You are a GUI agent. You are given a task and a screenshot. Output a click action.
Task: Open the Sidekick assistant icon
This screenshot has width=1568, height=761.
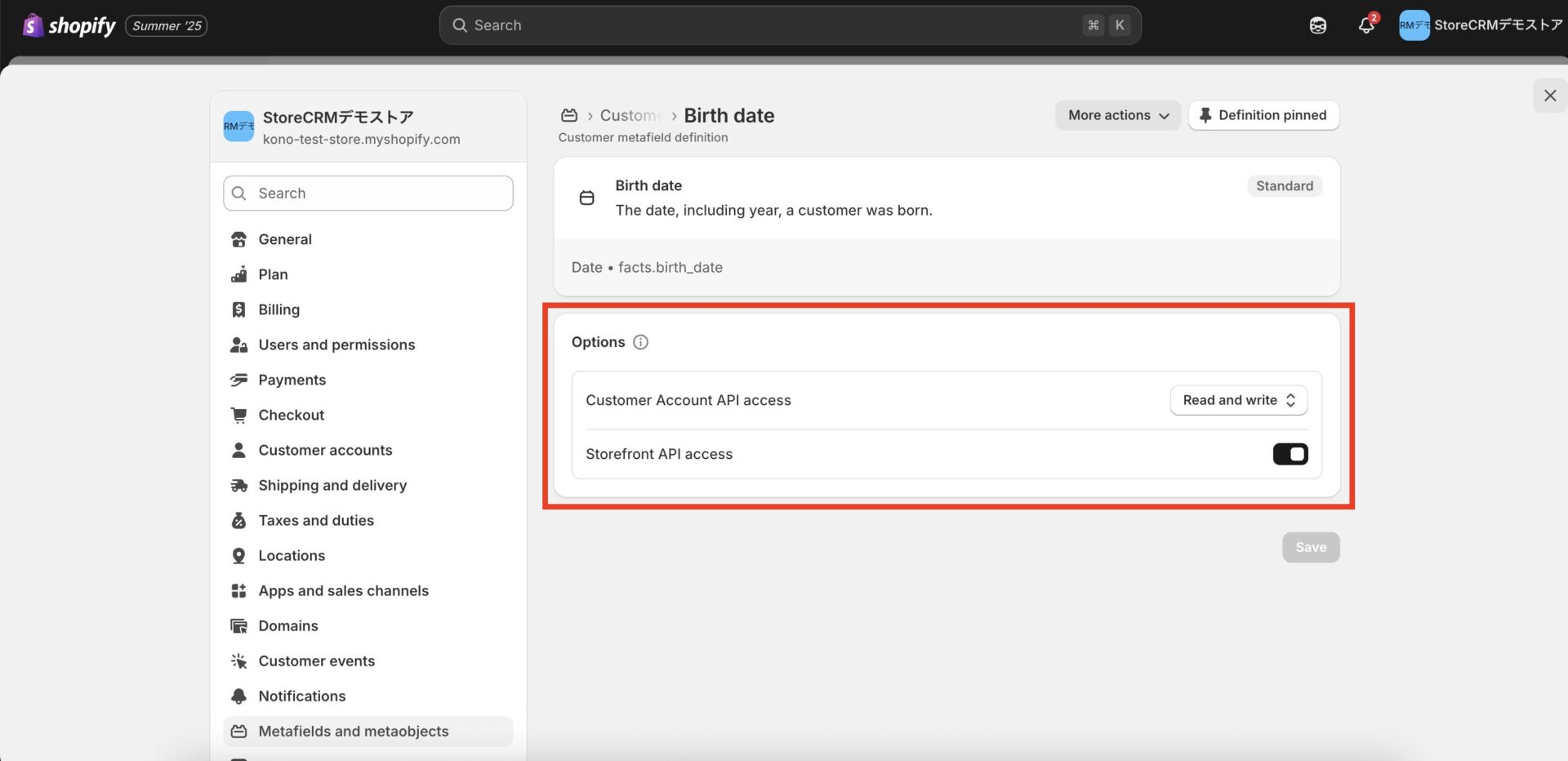[x=1317, y=25]
